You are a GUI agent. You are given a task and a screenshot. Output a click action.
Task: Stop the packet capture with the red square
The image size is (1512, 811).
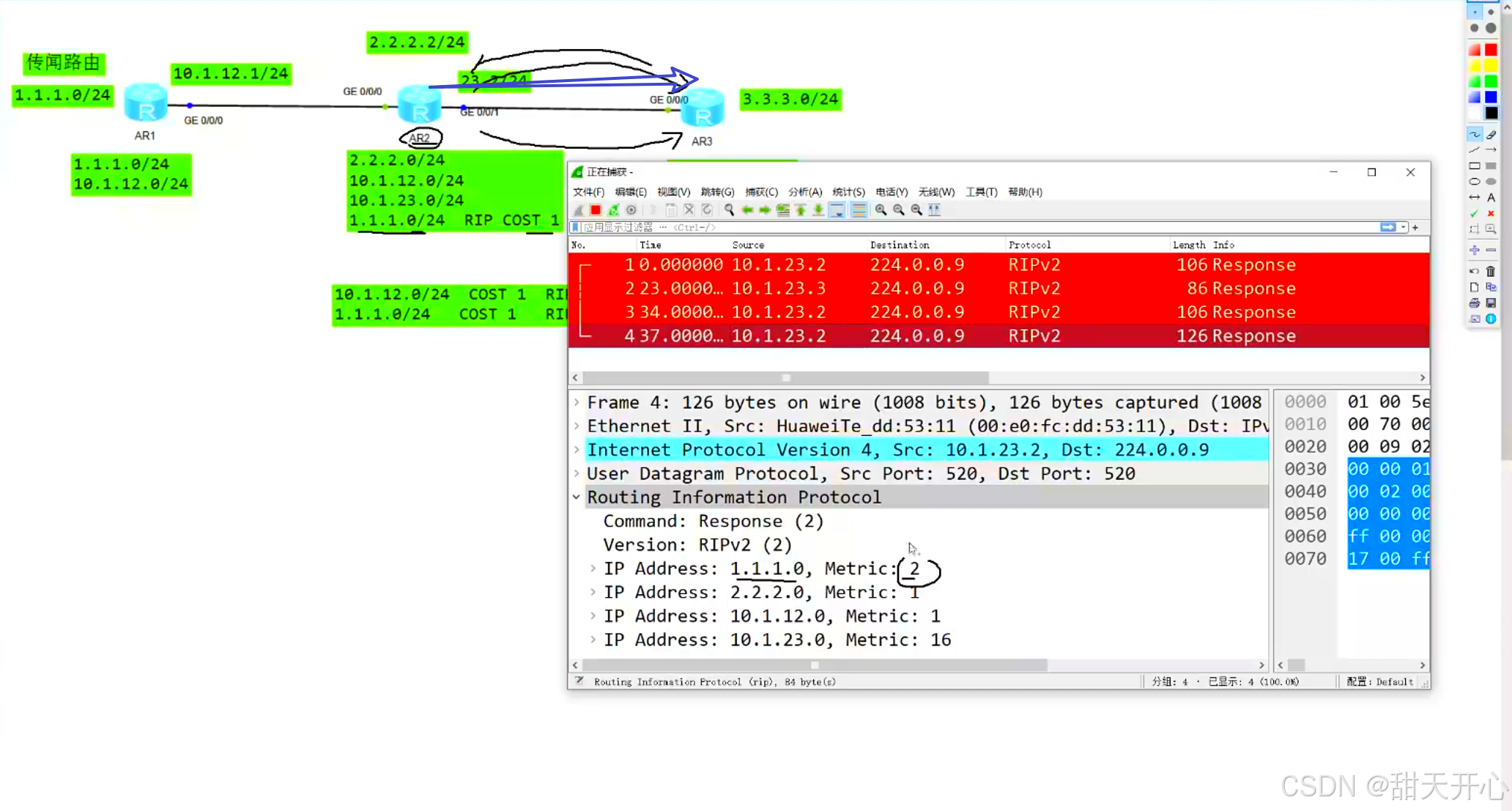596,210
